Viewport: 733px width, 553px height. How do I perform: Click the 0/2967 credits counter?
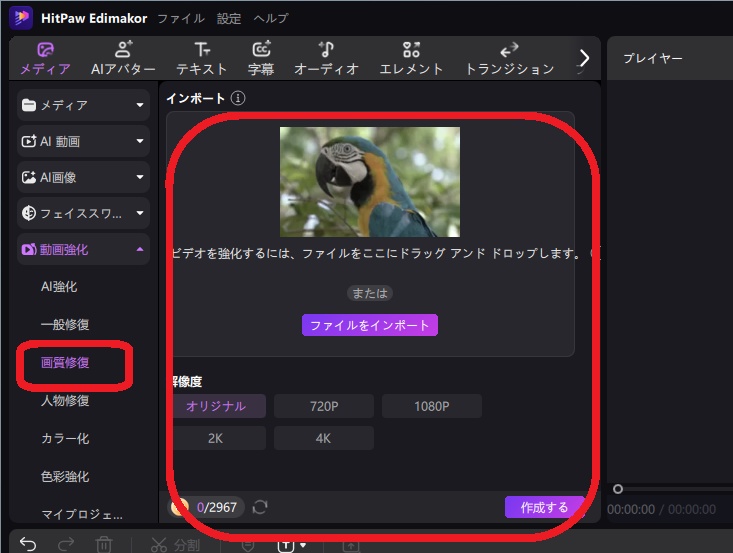click(x=216, y=507)
